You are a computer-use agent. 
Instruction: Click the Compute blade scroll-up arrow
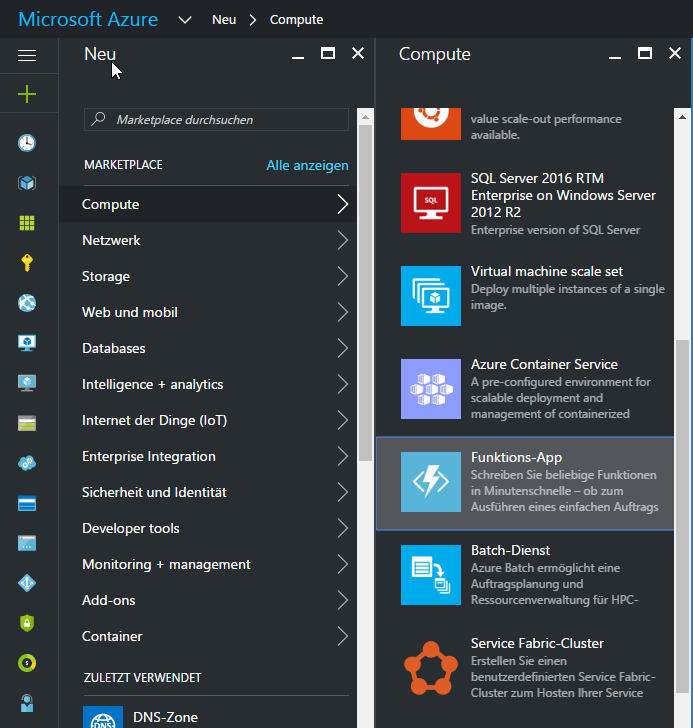(682, 117)
